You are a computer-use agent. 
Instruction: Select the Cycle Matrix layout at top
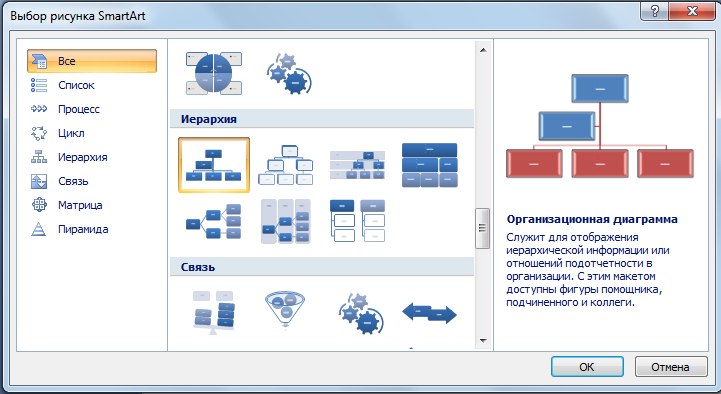214,73
